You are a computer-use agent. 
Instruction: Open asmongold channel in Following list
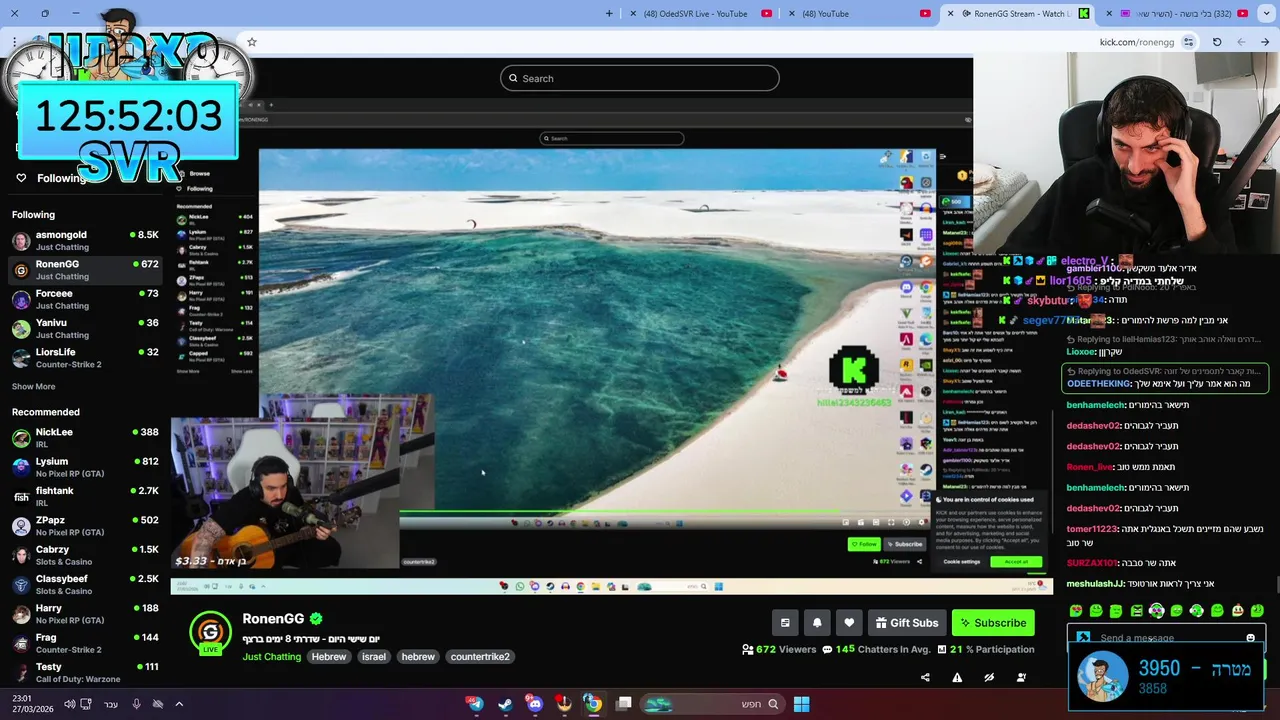tap(85, 241)
